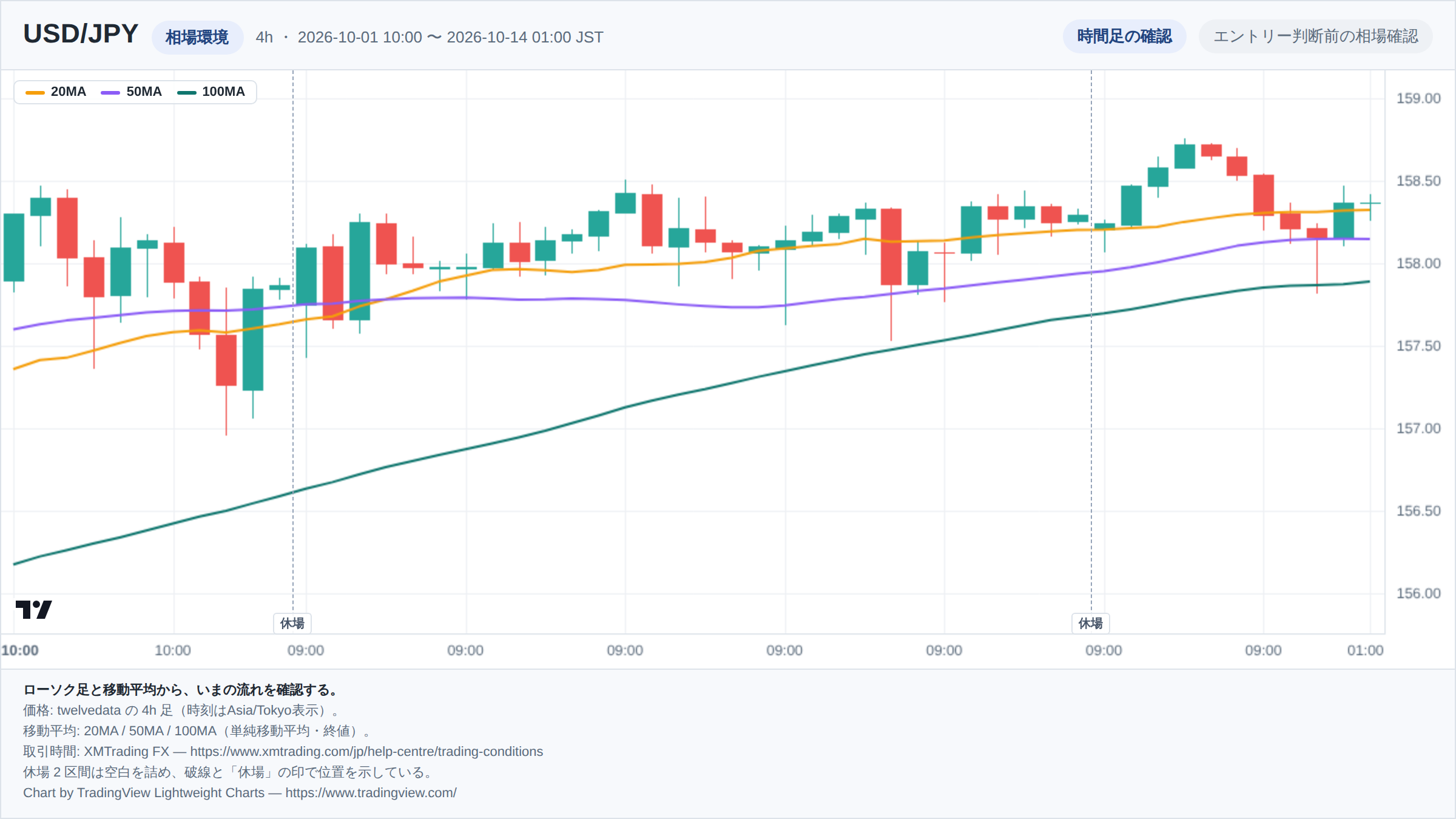1456x819 pixels.
Task: Click the 100MA green legend entry
Action: click(x=211, y=92)
